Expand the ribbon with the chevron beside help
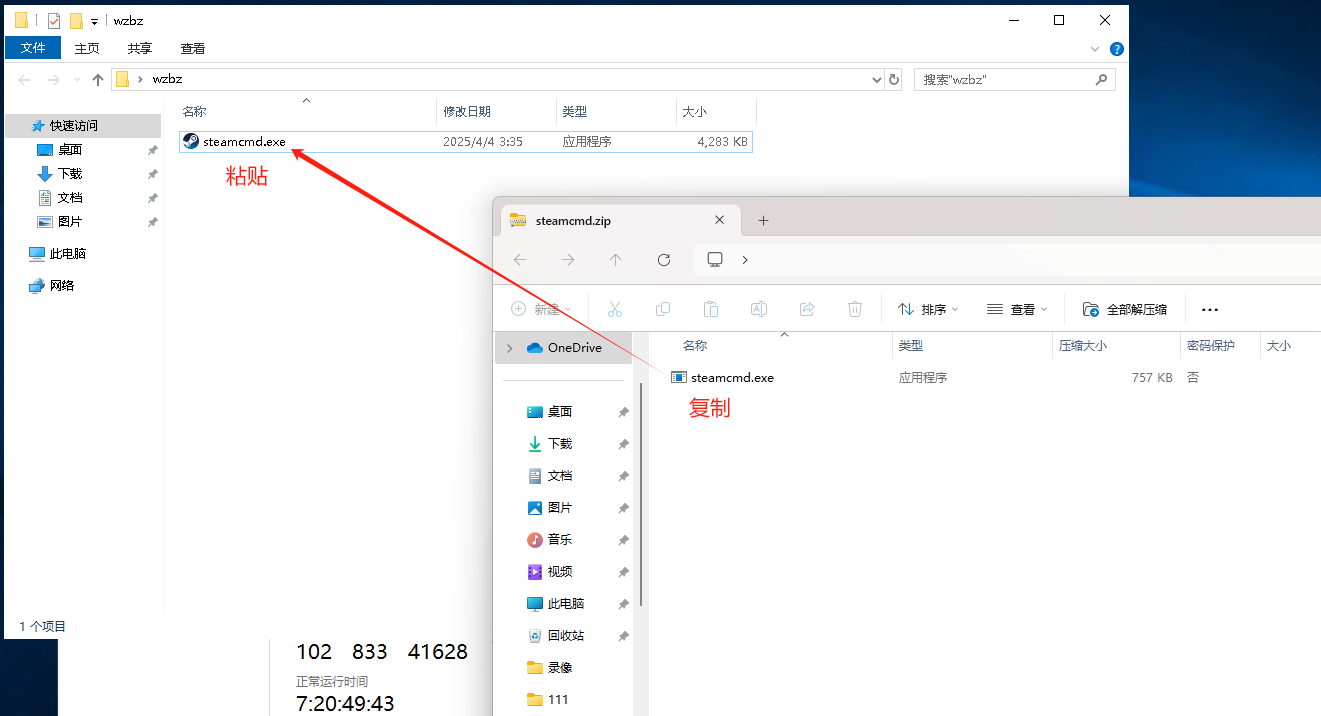 point(1096,48)
